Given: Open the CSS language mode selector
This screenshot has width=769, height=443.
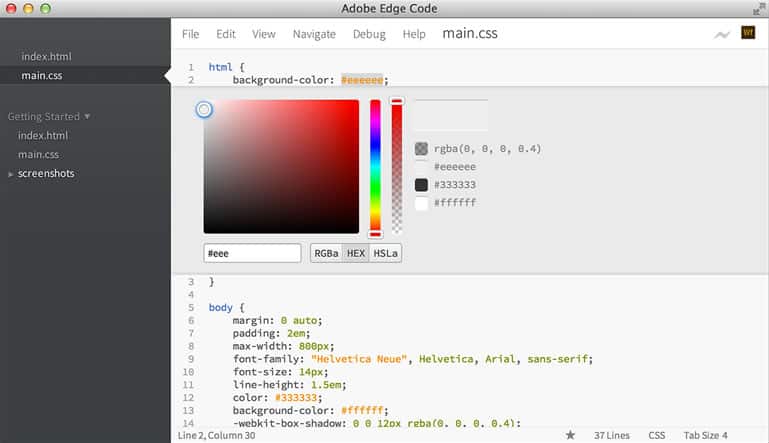Looking at the screenshot, I should tap(657, 435).
